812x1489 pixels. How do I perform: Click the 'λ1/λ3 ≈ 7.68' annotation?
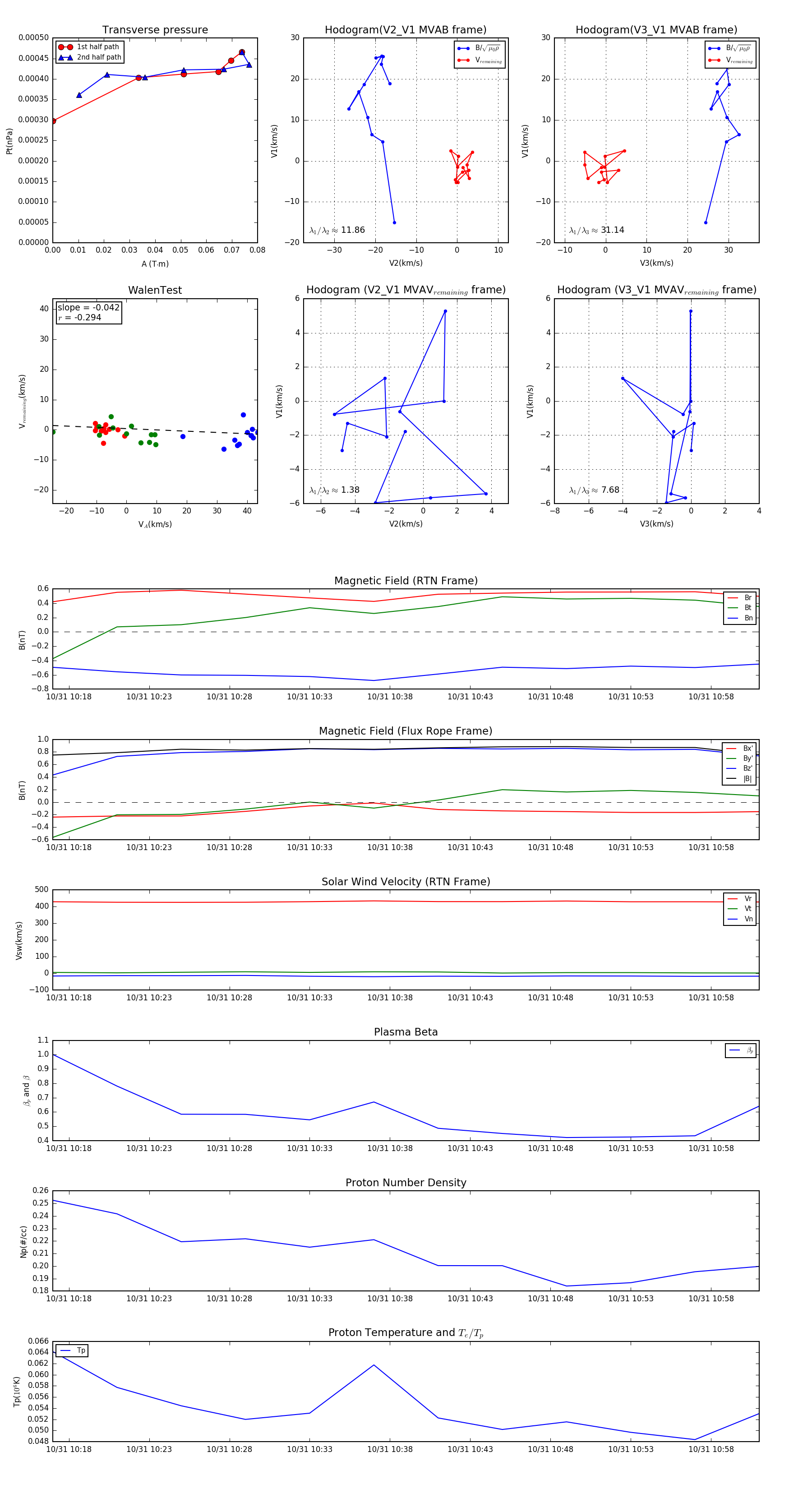pyautogui.click(x=594, y=490)
